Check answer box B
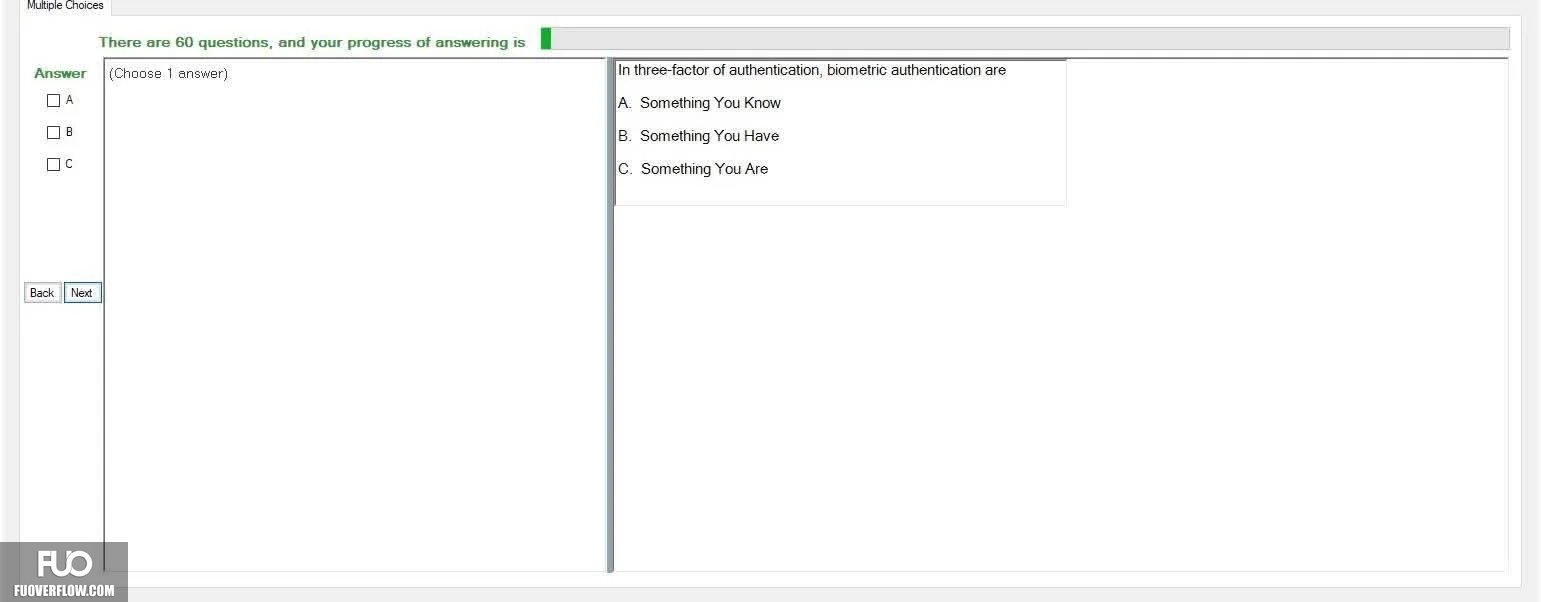 click(x=54, y=132)
